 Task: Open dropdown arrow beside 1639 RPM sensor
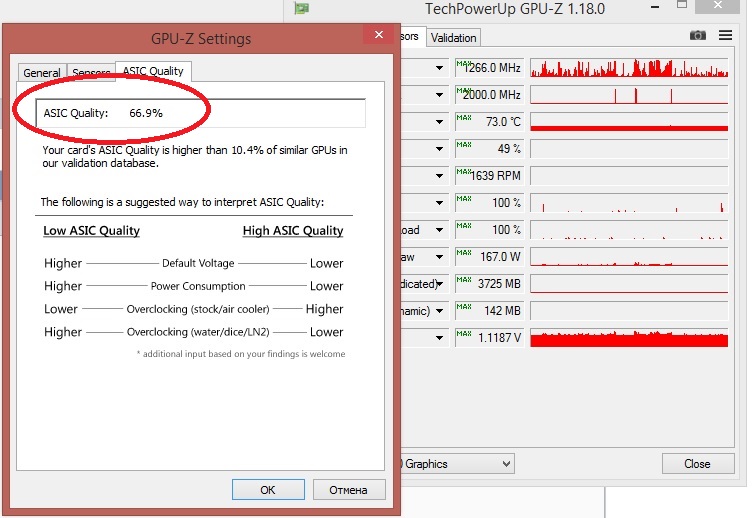(439, 176)
